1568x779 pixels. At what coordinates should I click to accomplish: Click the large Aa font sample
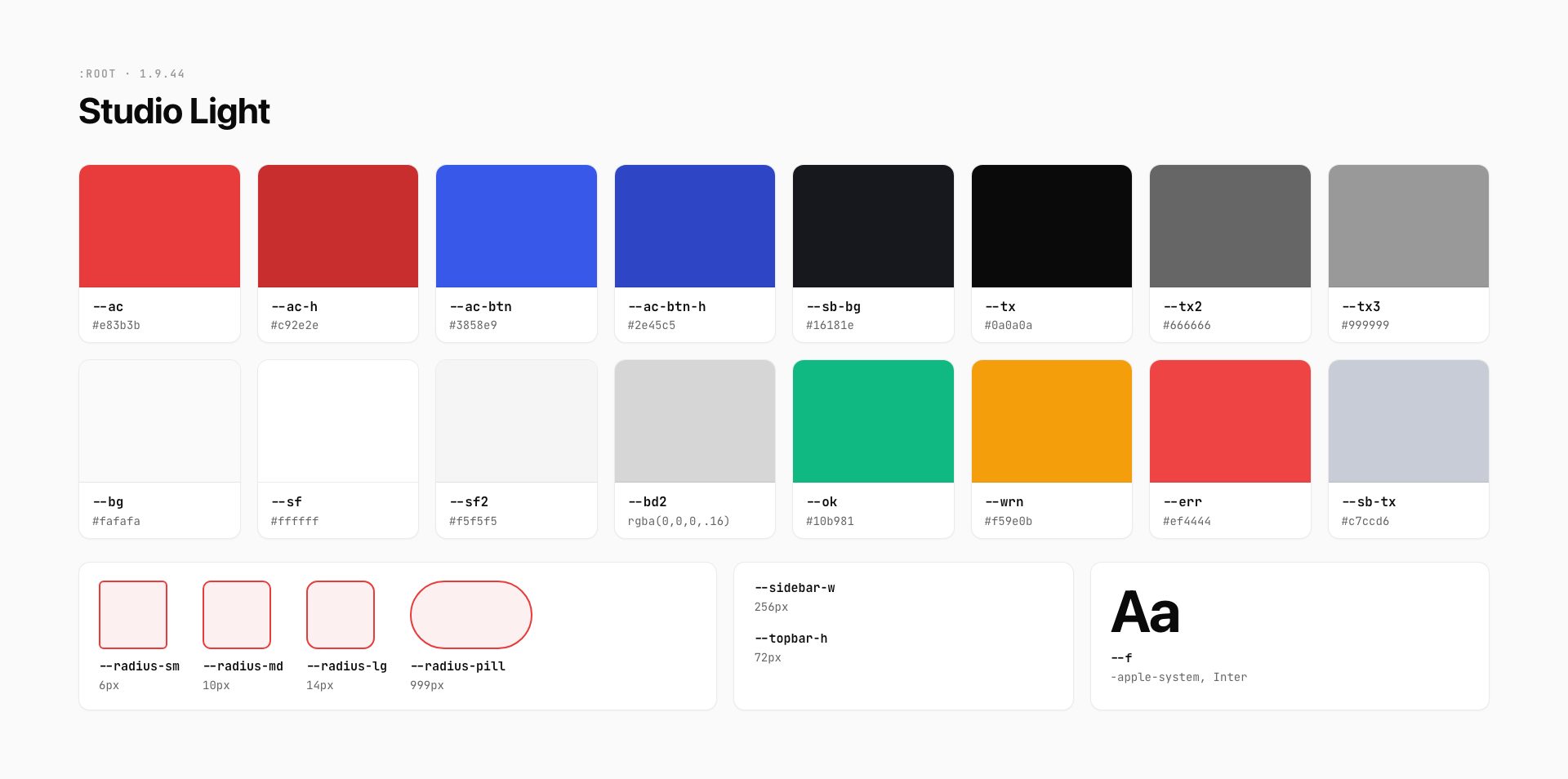(x=1146, y=612)
